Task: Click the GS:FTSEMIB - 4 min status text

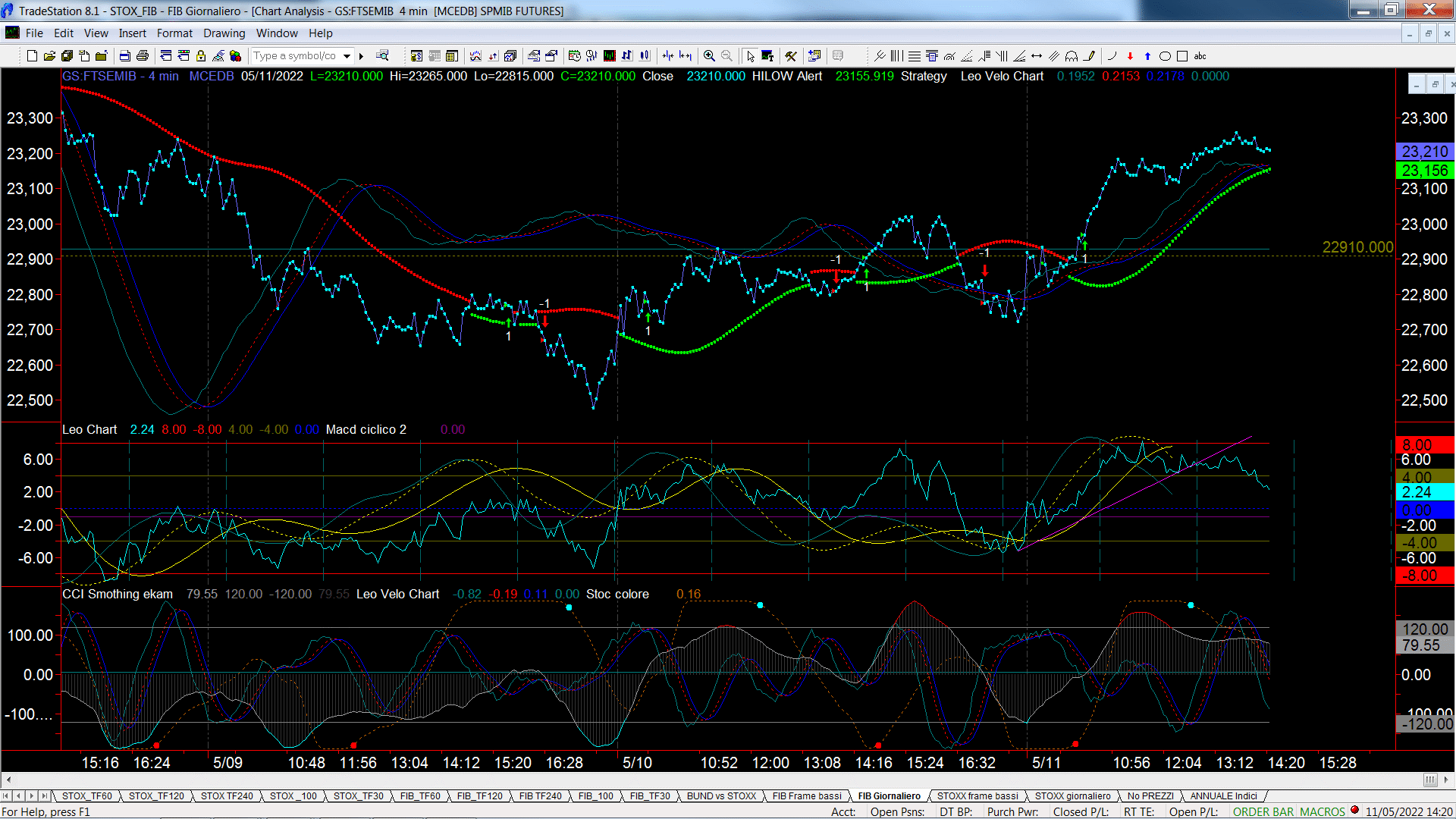Action: [121, 77]
